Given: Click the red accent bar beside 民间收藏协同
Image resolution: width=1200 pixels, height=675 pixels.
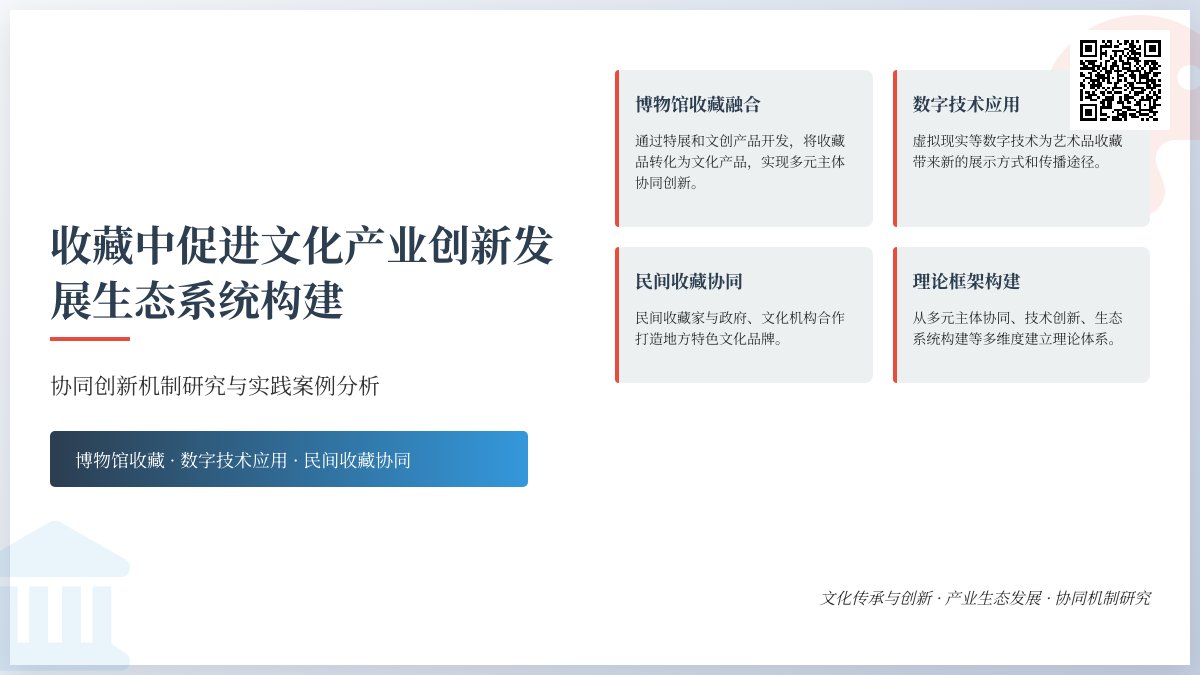Looking at the screenshot, I should [x=617, y=315].
